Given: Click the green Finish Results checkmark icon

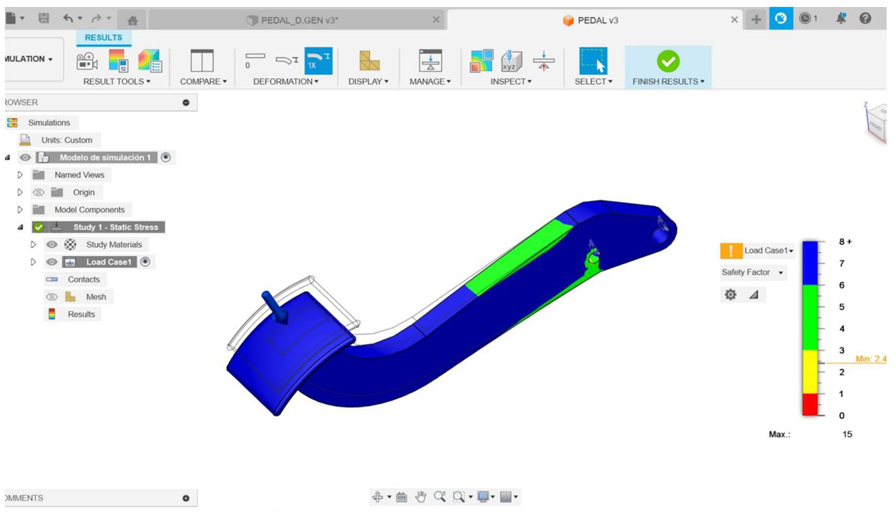Looking at the screenshot, I should coord(667,61).
